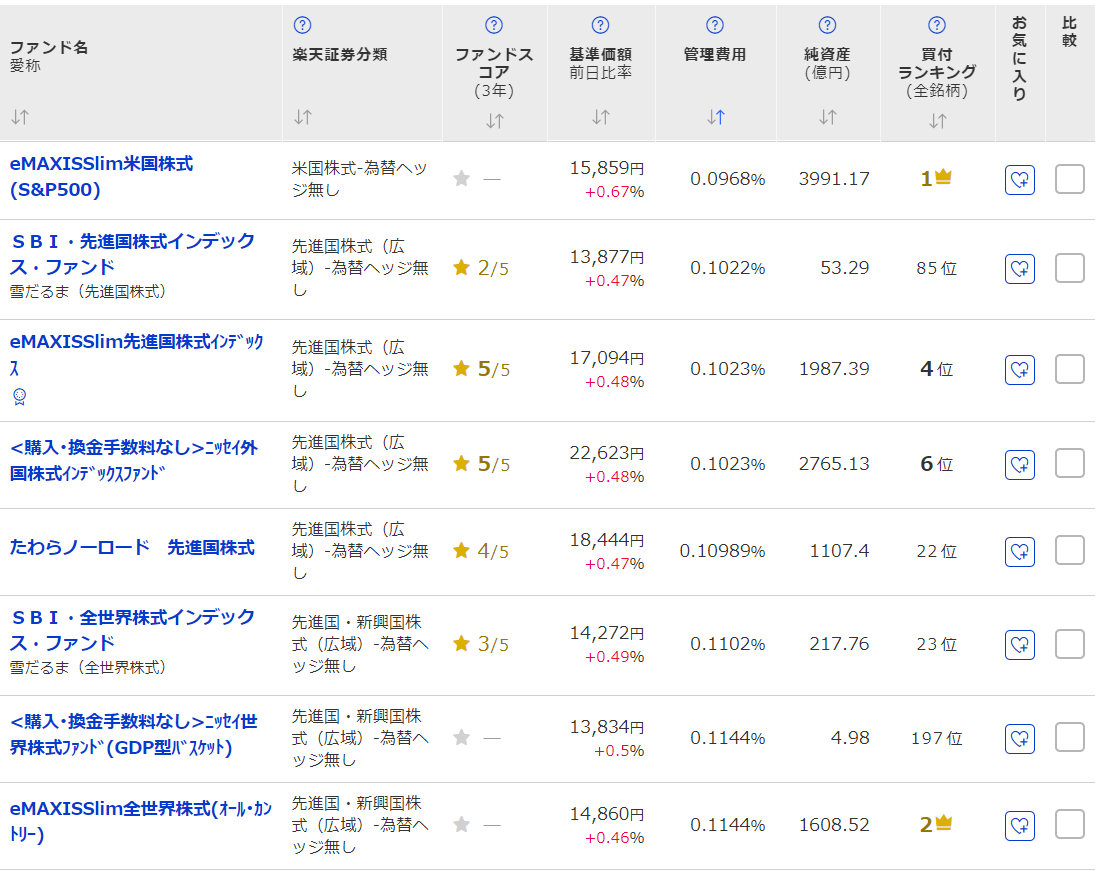Click grey star in eMAXISSlim米国株式(S&P500) row

click(x=462, y=179)
